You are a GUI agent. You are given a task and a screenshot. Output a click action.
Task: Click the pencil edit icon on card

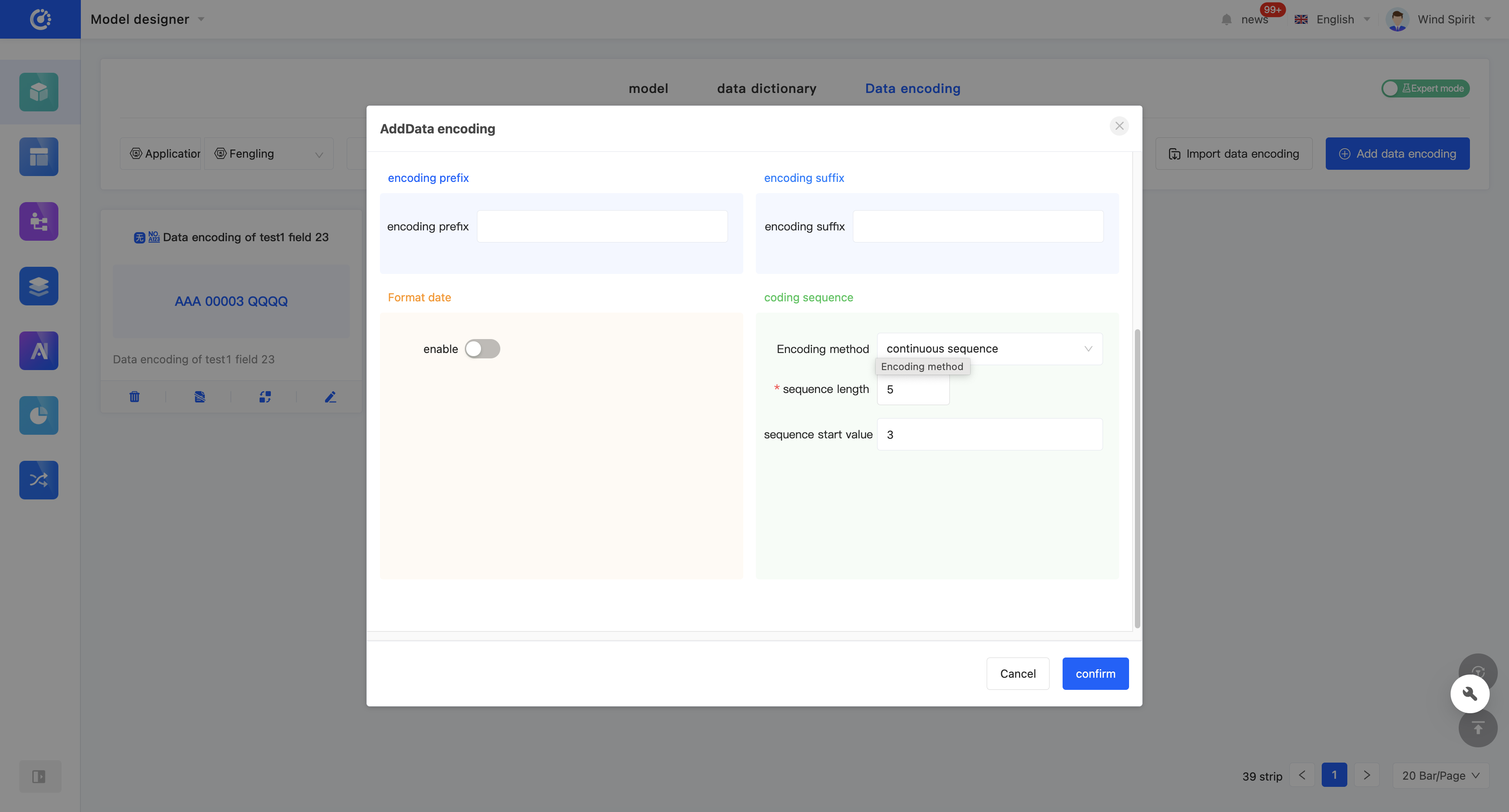[x=331, y=397]
